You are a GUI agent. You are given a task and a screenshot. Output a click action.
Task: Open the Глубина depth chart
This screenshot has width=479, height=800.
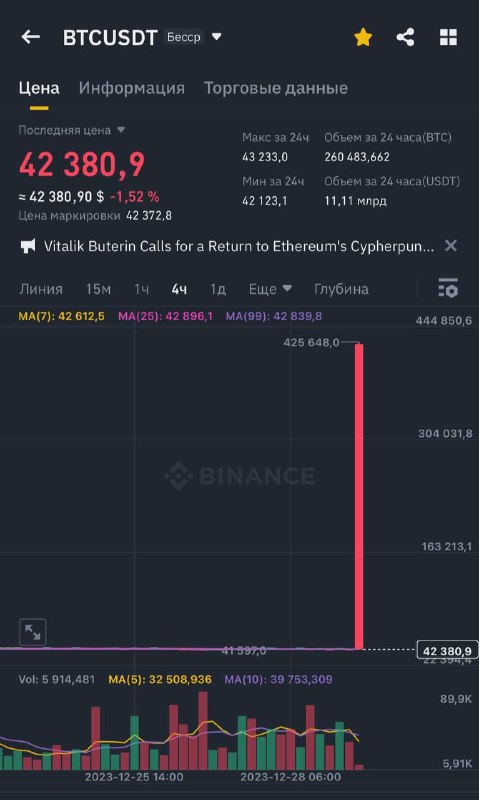(x=341, y=289)
